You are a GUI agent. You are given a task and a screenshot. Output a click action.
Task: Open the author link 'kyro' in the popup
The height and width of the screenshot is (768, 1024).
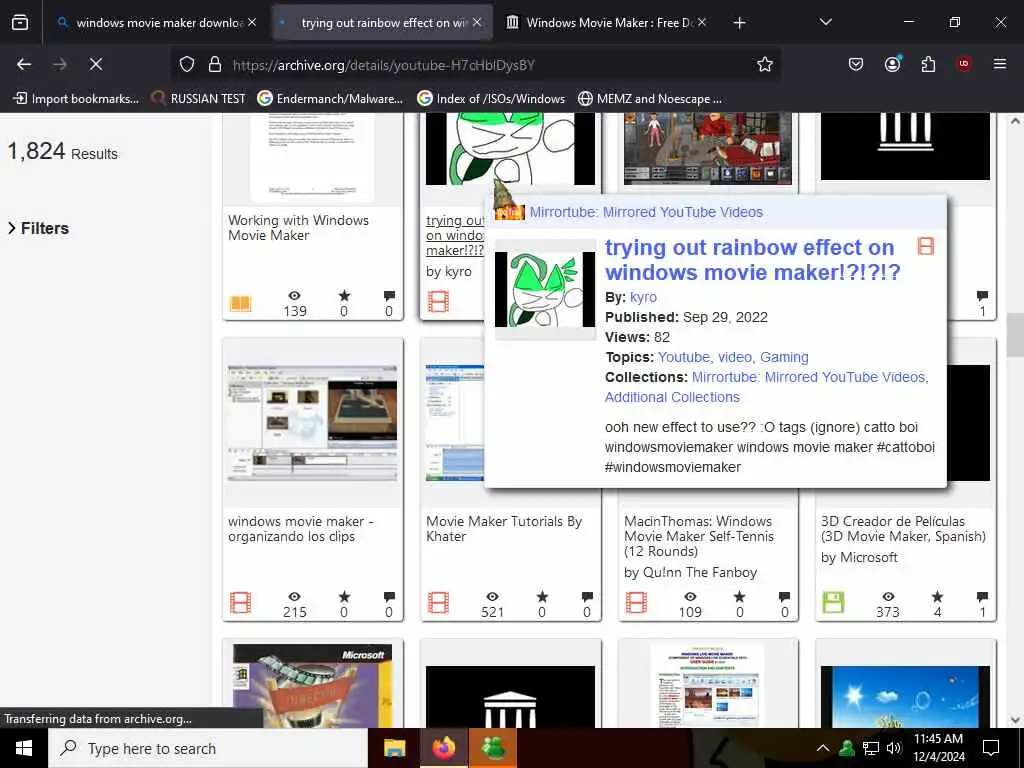[643, 297]
